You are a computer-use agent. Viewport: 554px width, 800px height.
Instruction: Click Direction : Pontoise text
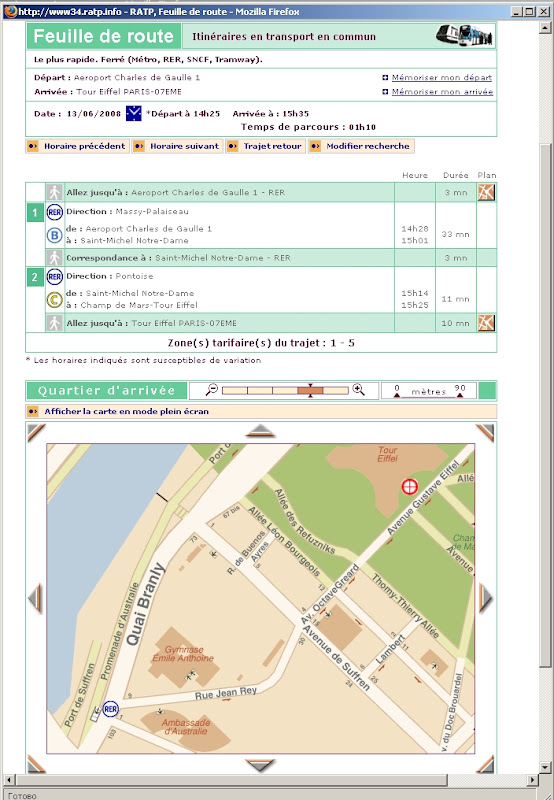109,276
